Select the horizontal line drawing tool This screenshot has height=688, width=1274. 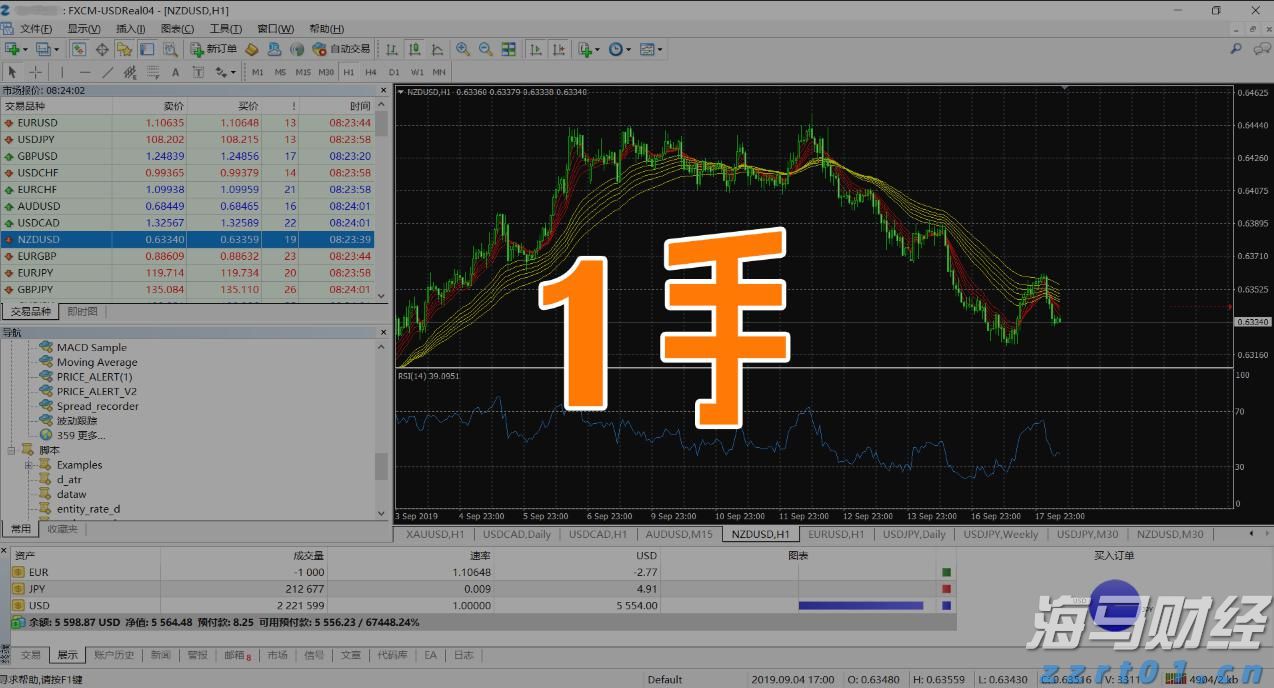click(84, 71)
